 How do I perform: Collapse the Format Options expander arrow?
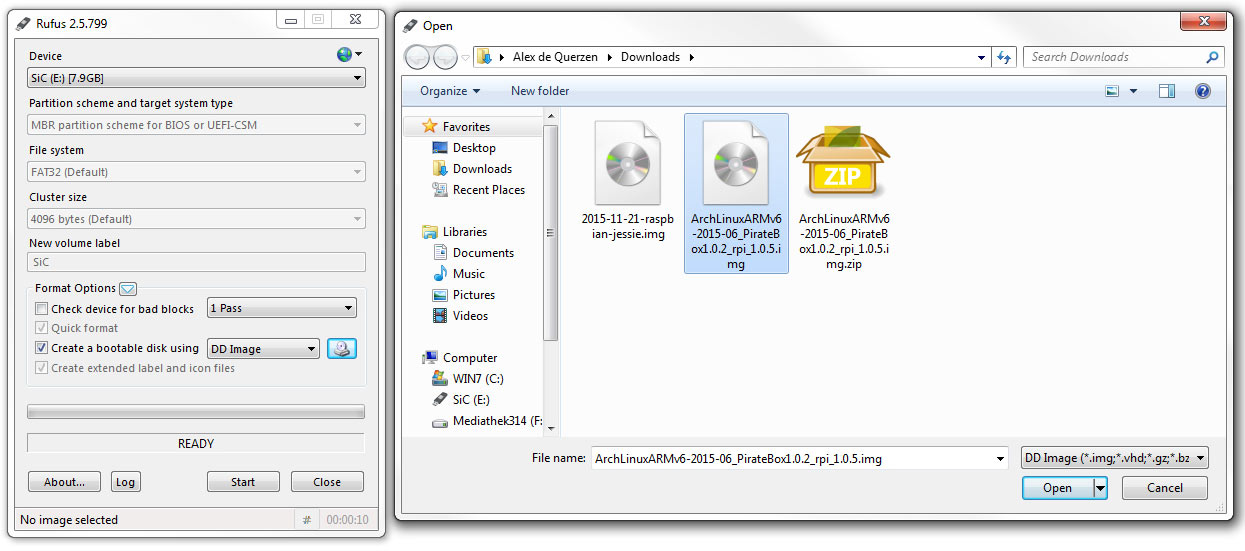pyautogui.click(x=128, y=289)
